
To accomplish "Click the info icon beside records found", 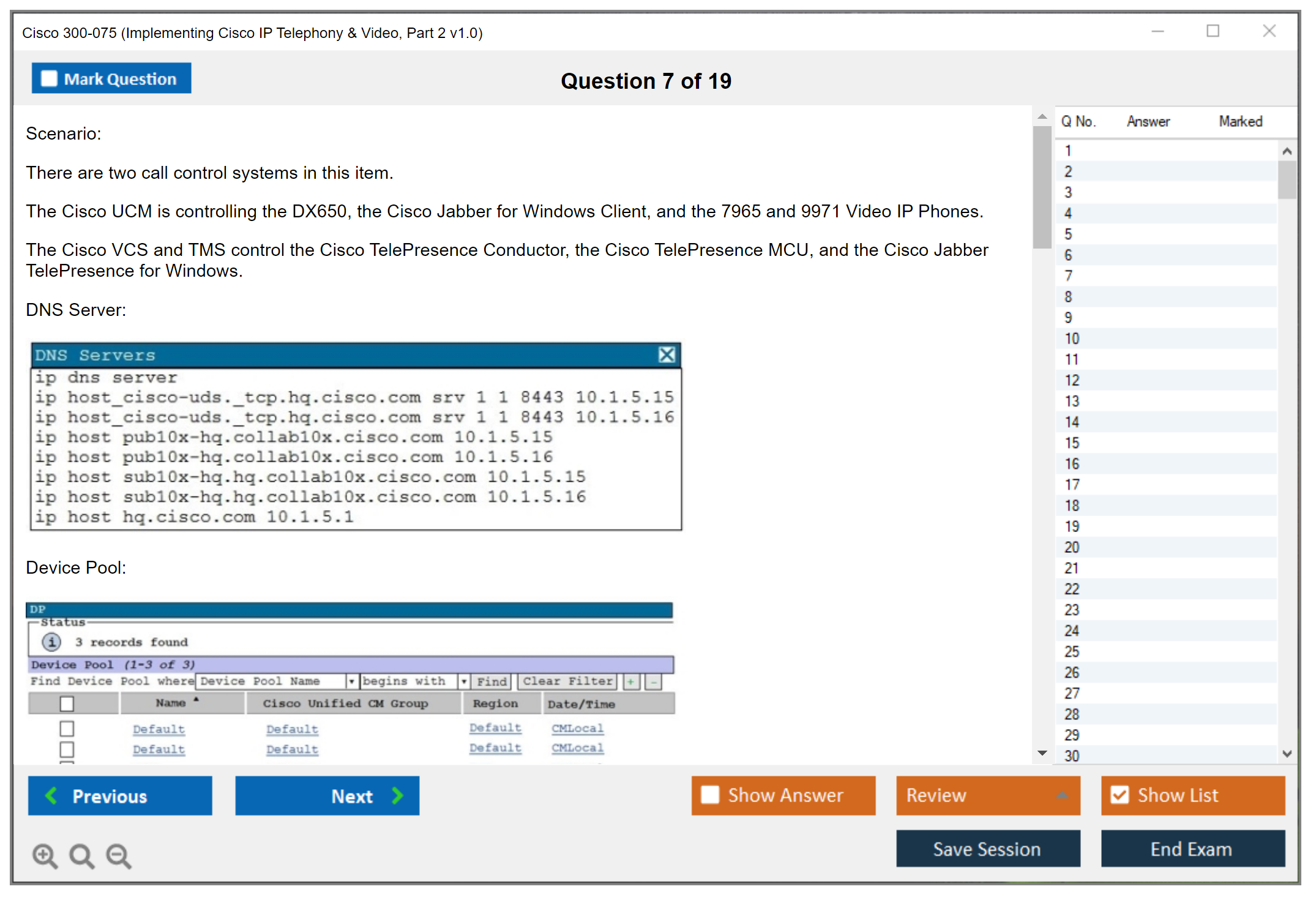I will pos(51,642).
